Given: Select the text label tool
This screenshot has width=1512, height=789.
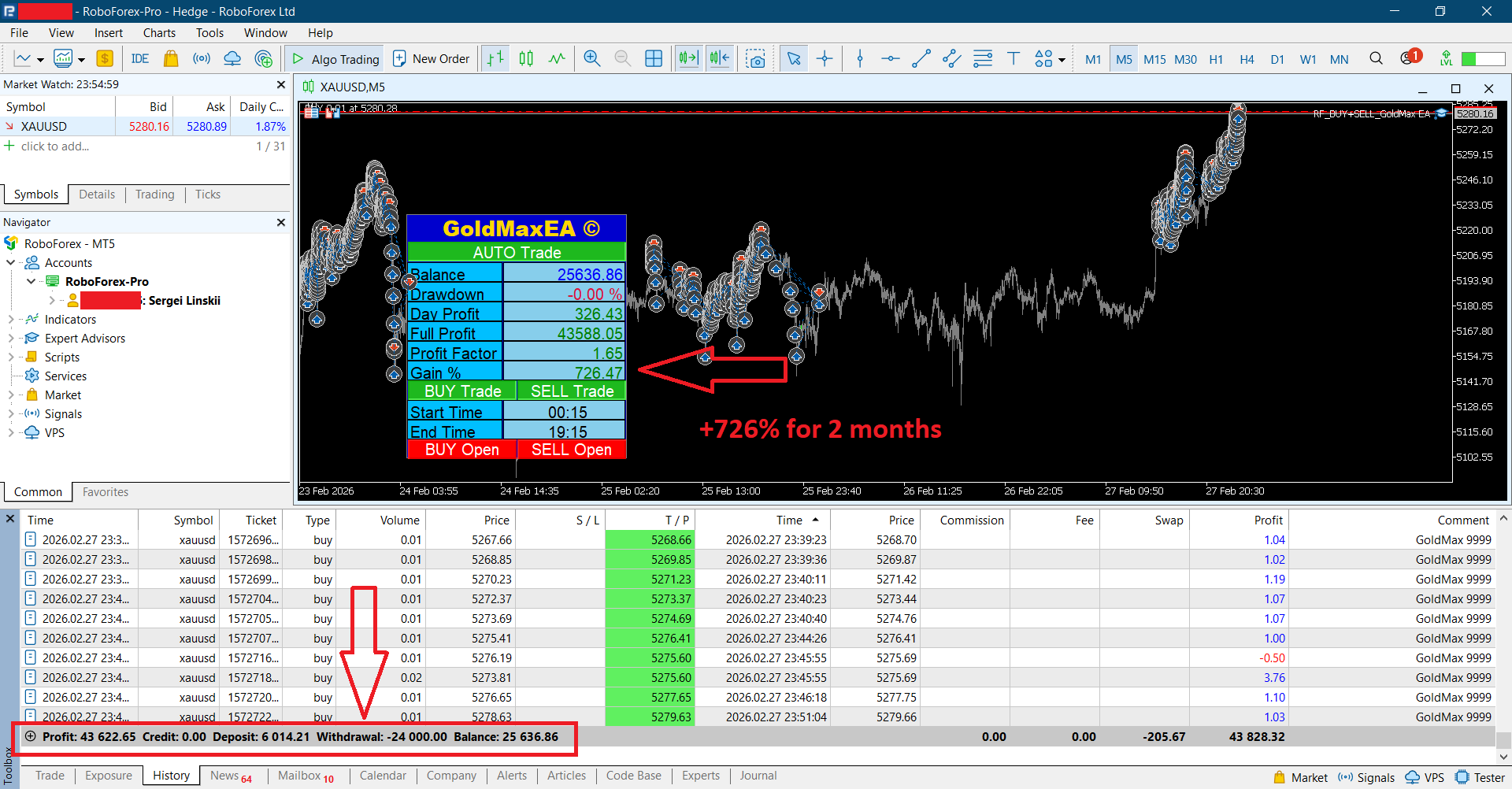Looking at the screenshot, I should point(1014,59).
